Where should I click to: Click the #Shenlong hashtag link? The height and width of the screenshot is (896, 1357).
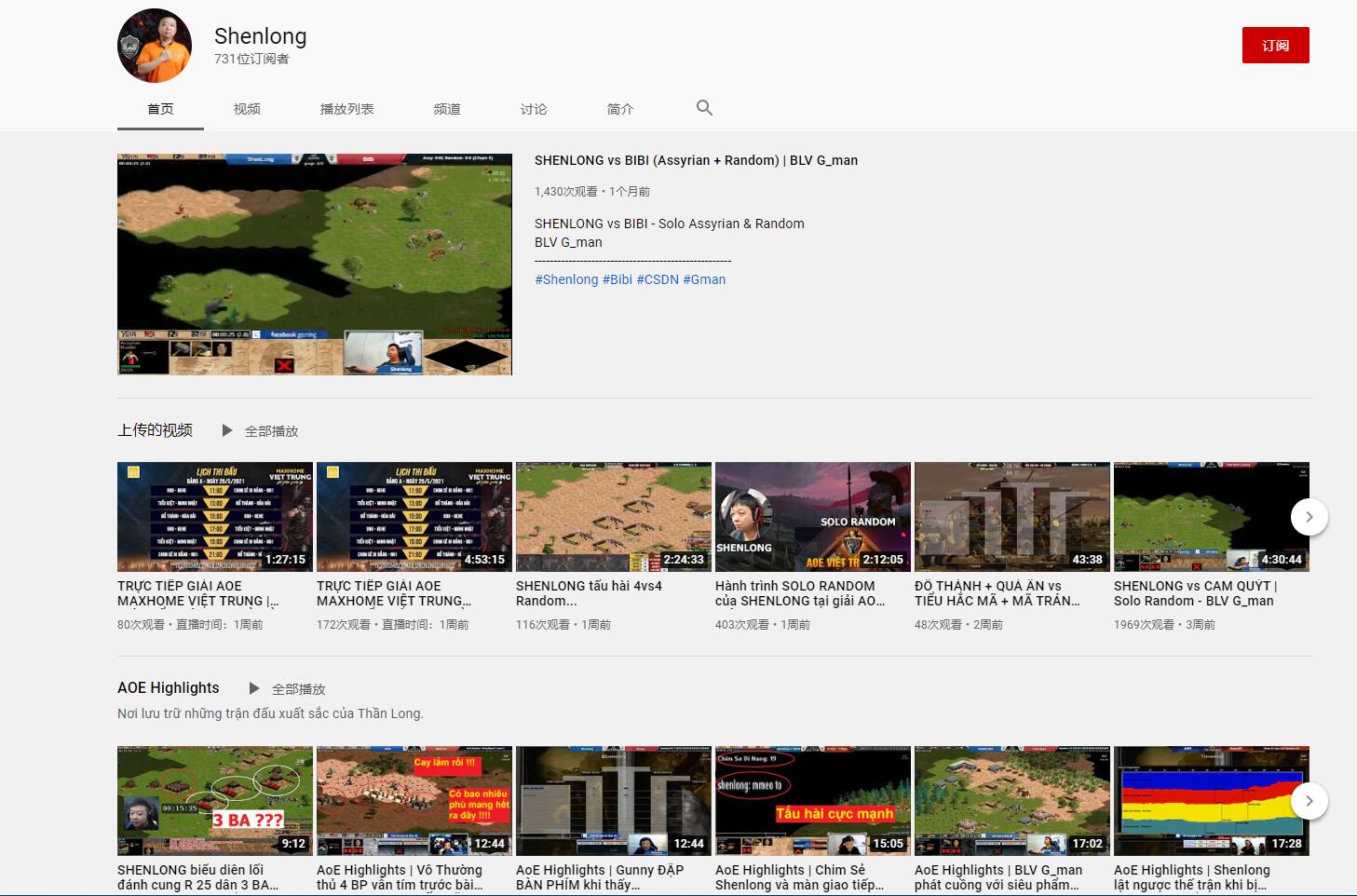click(566, 279)
